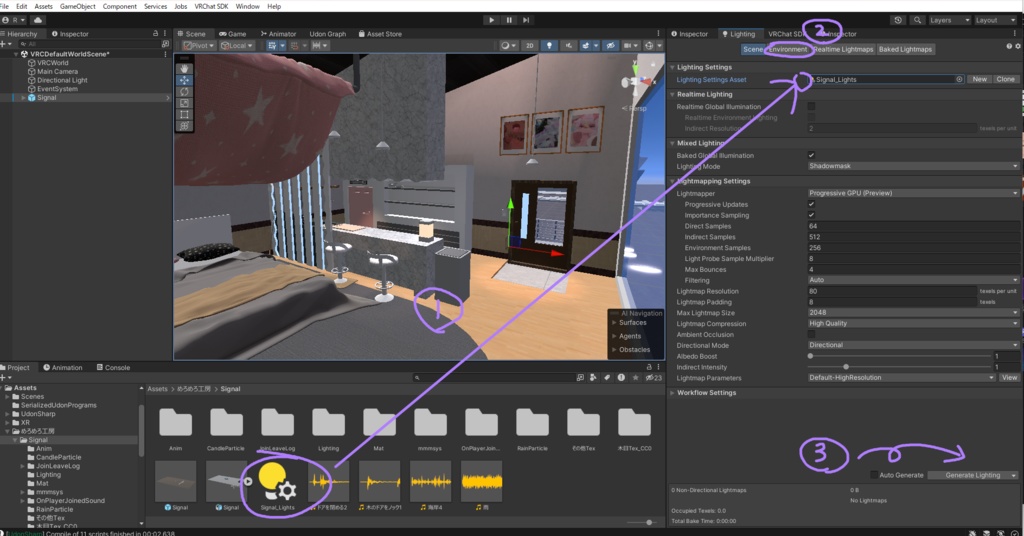Image resolution: width=1024 pixels, height=536 pixels.
Task: Open the Layers dropdown
Action: point(949,20)
